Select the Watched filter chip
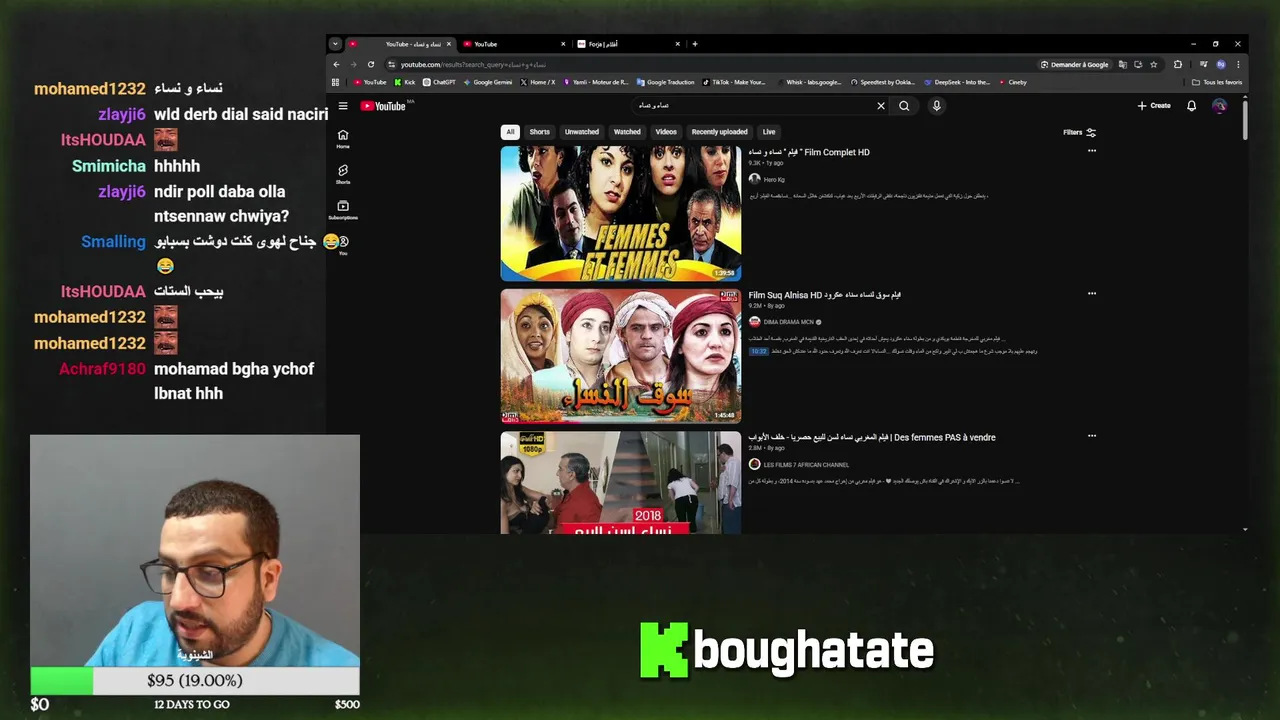Image resolution: width=1280 pixels, height=720 pixels. [x=627, y=132]
